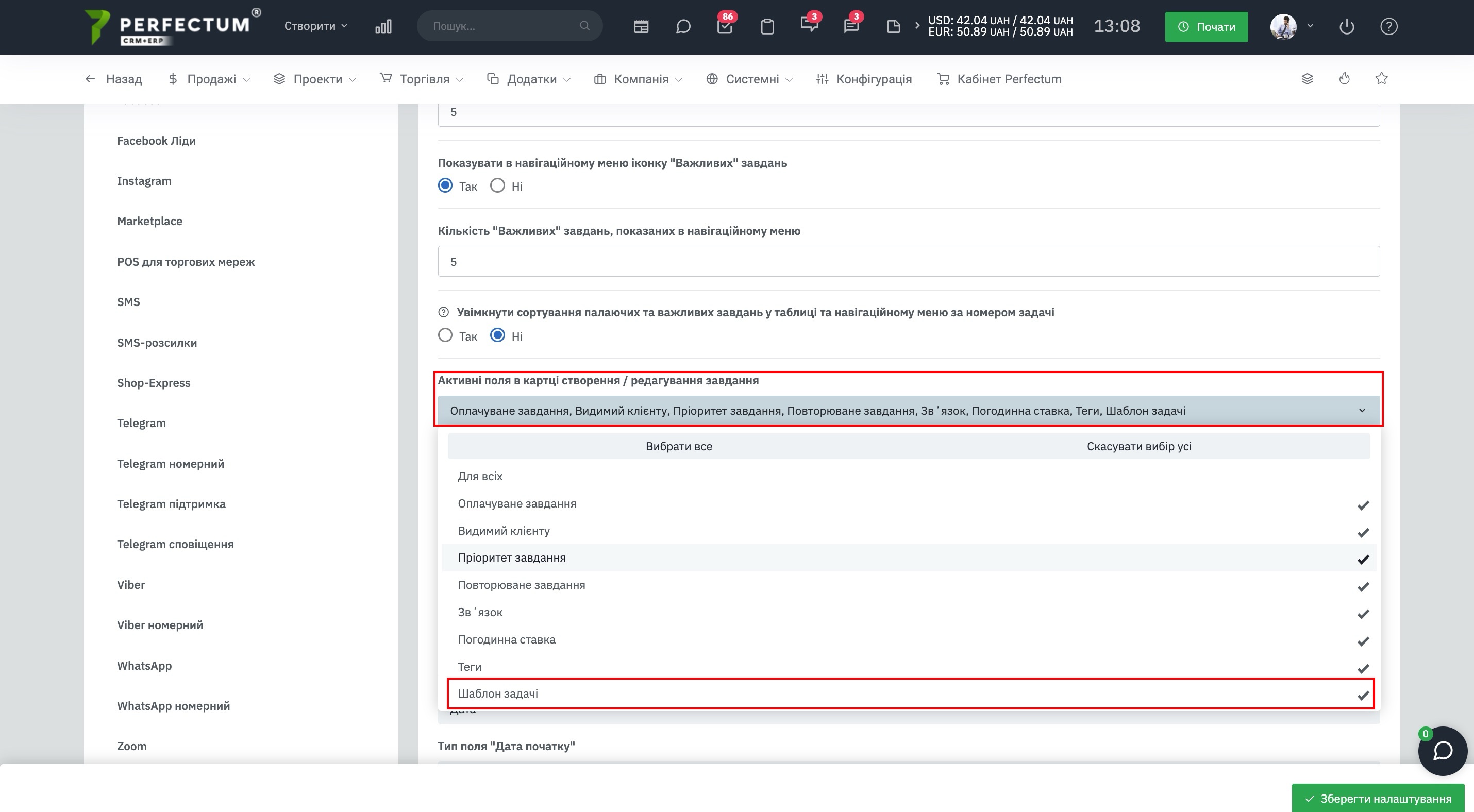
Task: Open the help question mark icon
Action: (x=1389, y=26)
